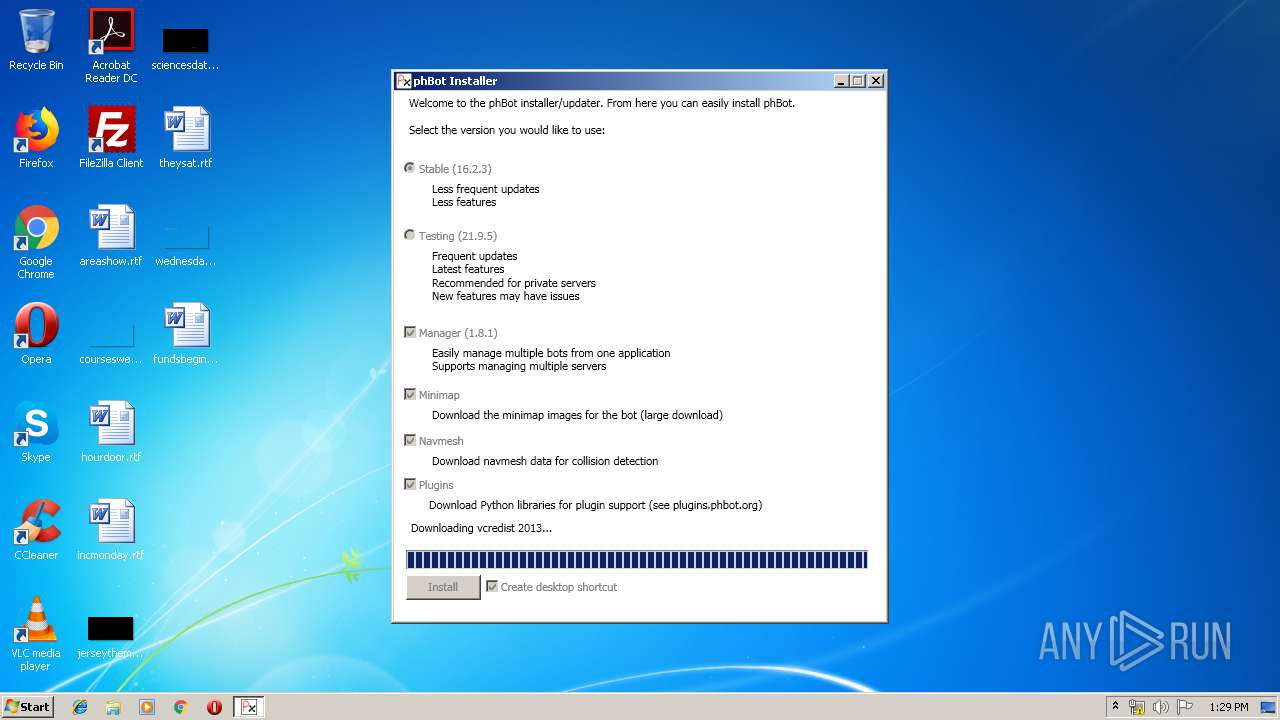The height and width of the screenshot is (720, 1280).
Task: Toggle the Navmesh checkbox
Action: point(433,441)
